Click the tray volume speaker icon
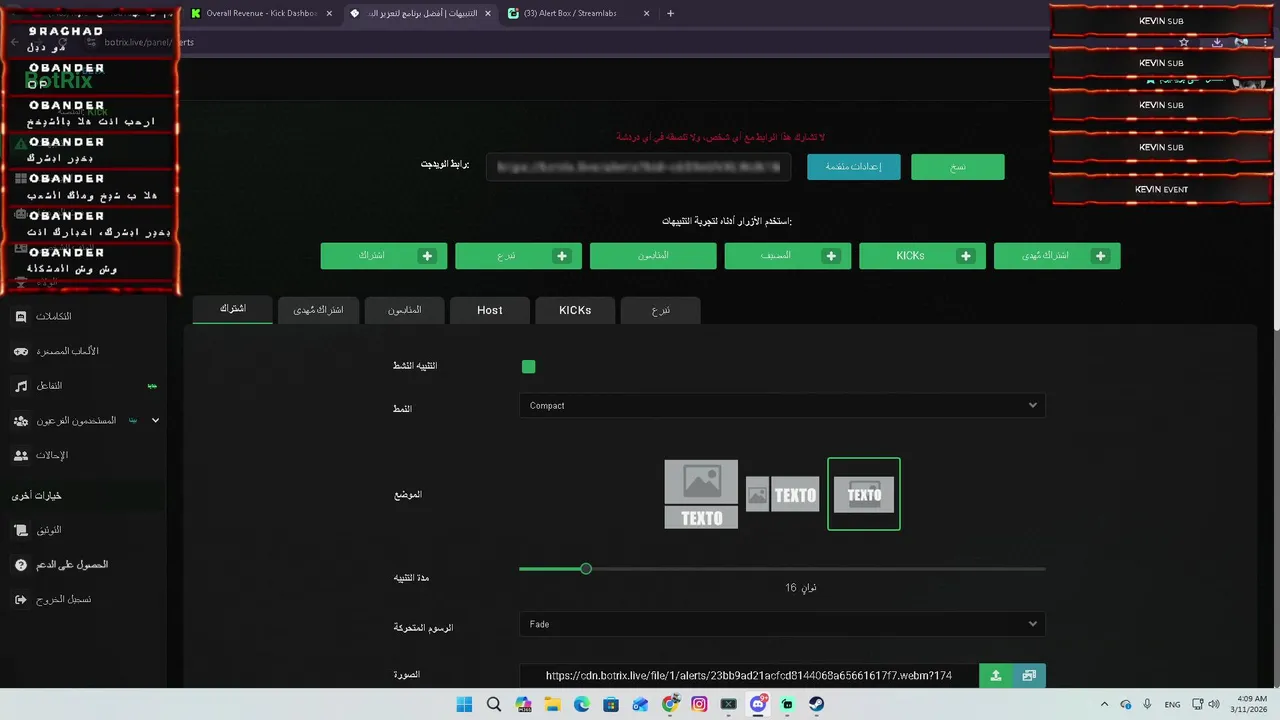Screen dimensions: 1280x720 1214,705
